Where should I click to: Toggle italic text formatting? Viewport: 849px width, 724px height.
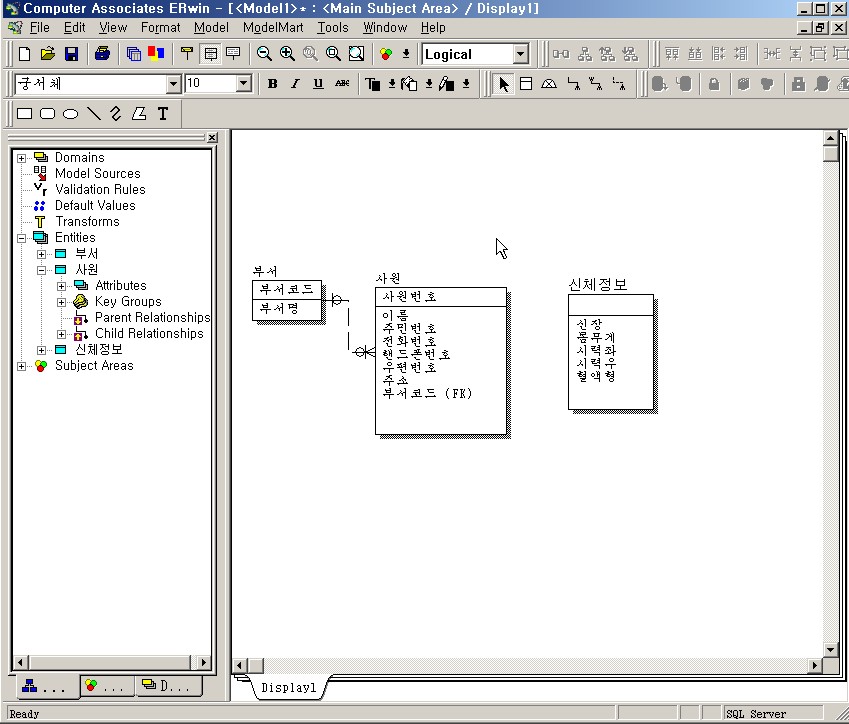click(x=295, y=84)
